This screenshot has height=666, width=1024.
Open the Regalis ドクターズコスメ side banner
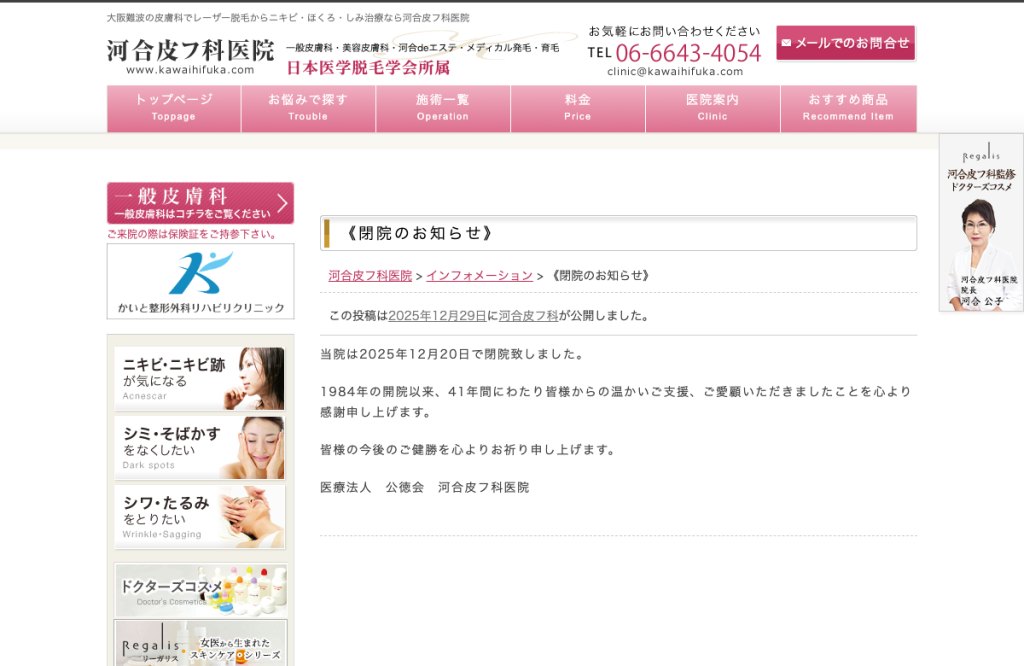click(982, 223)
